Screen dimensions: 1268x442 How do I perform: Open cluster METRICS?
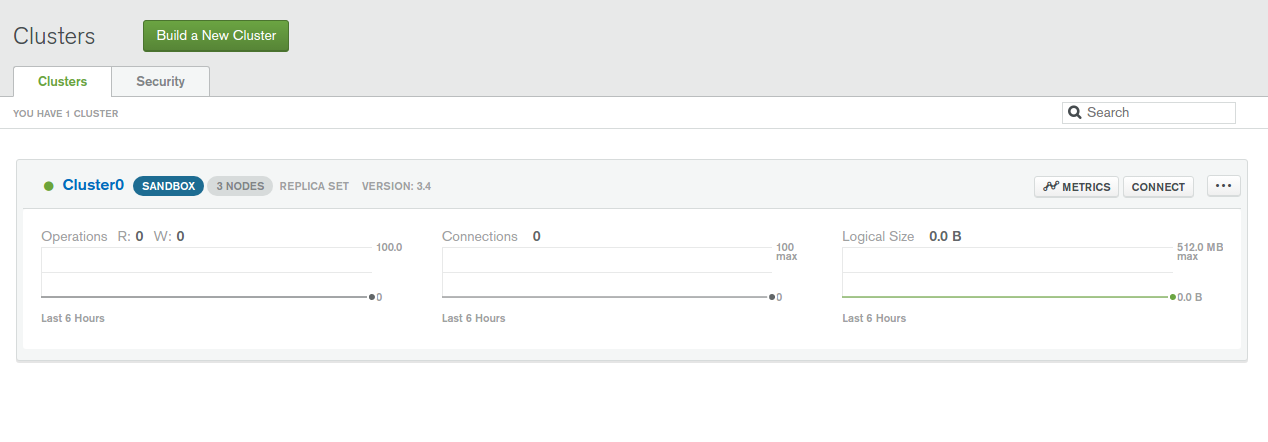click(1076, 187)
